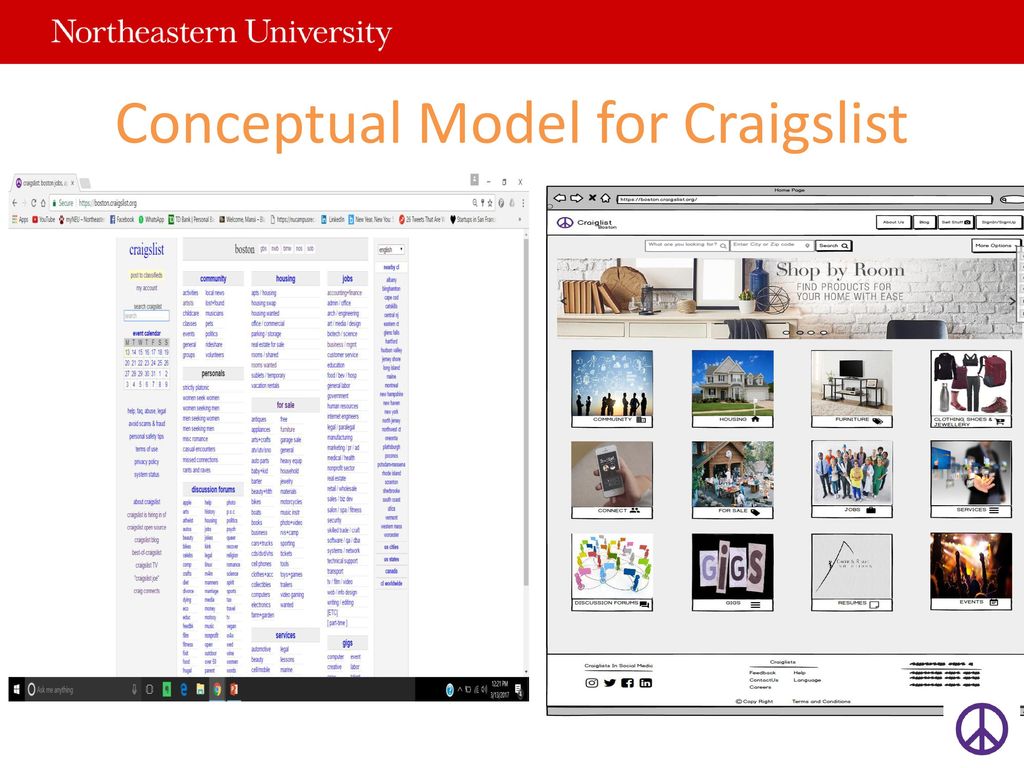This screenshot has height=768, width=1024.
Task: Expand the More Options dropdown in the mockup
Action: [x=995, y=246]
